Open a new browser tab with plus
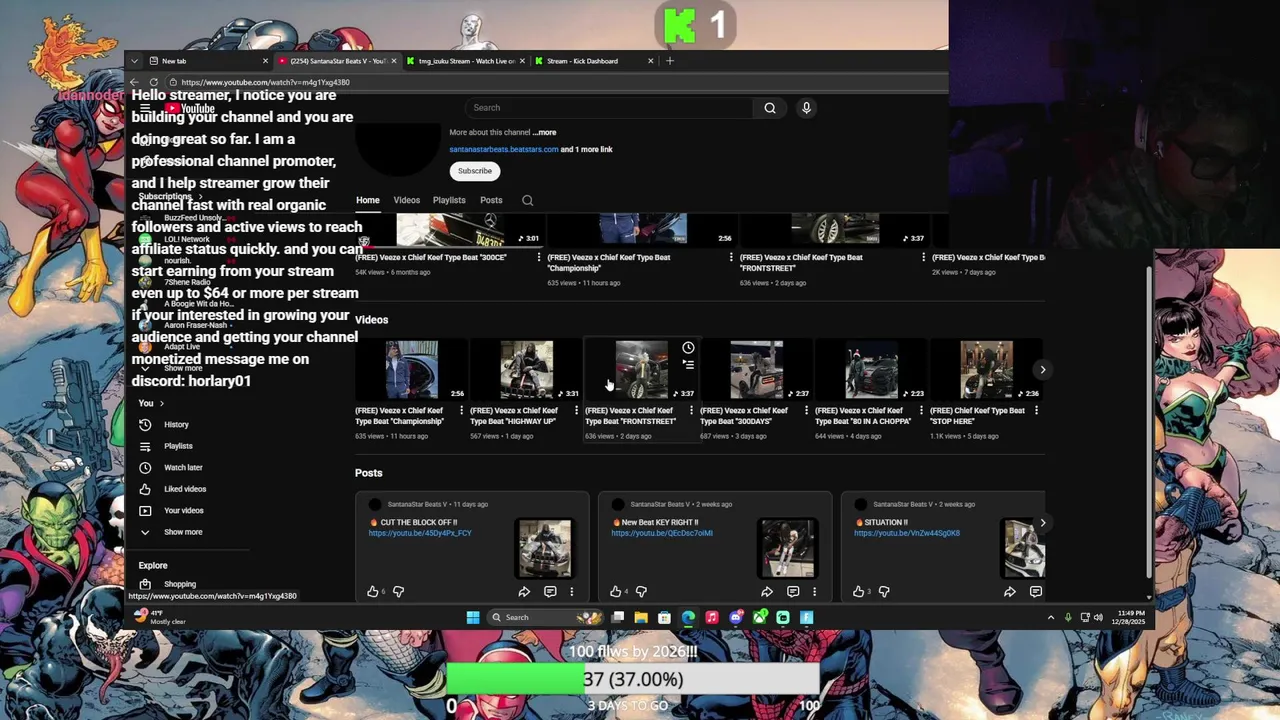Screen dimensions: 1280x720 coord(670,61)
